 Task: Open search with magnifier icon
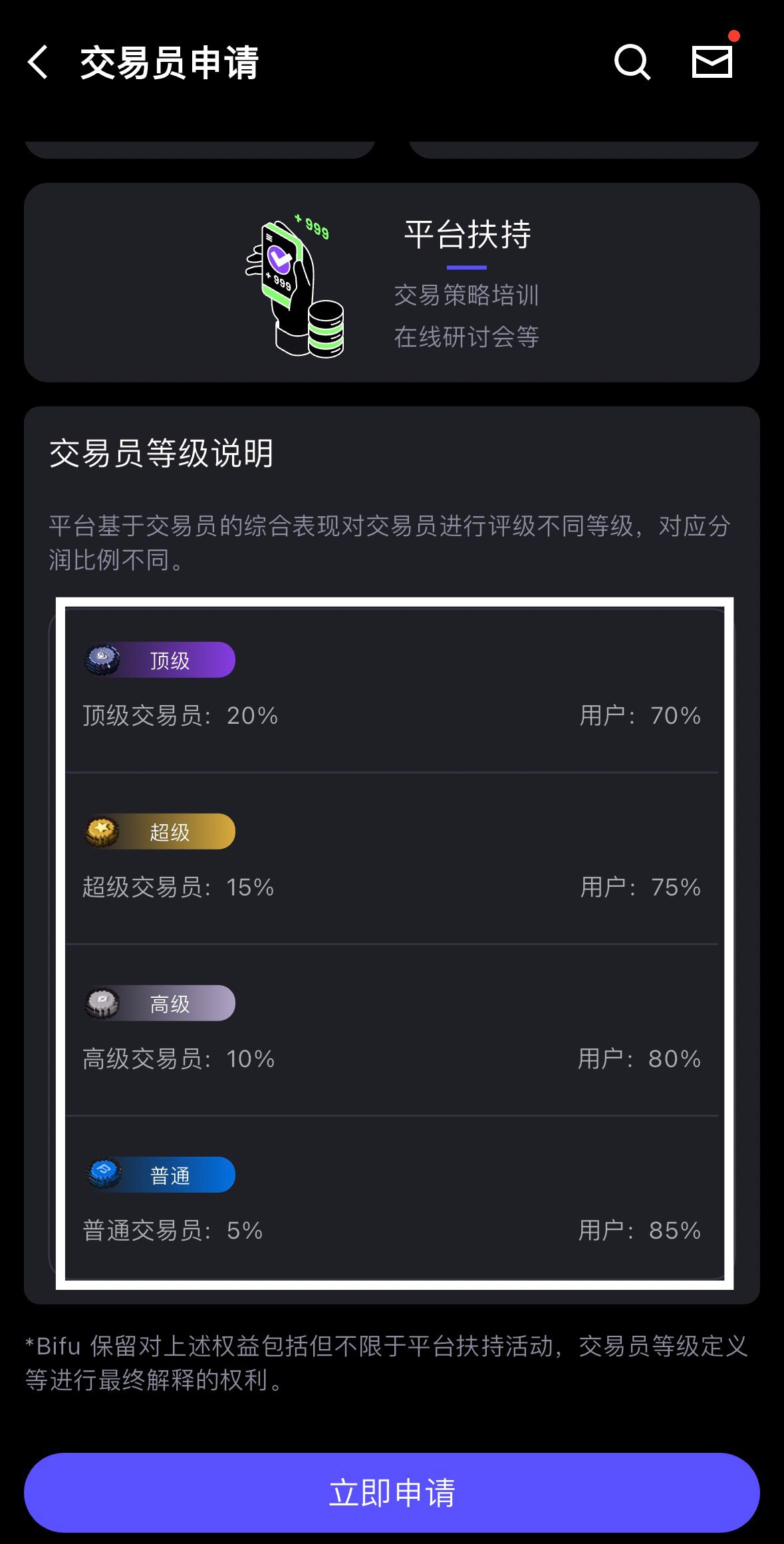pyautogui.click(x=631, y=63)
